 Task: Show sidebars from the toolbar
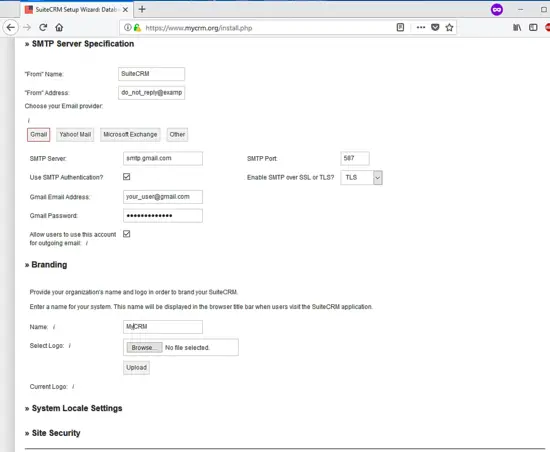(x=533, y=27)
